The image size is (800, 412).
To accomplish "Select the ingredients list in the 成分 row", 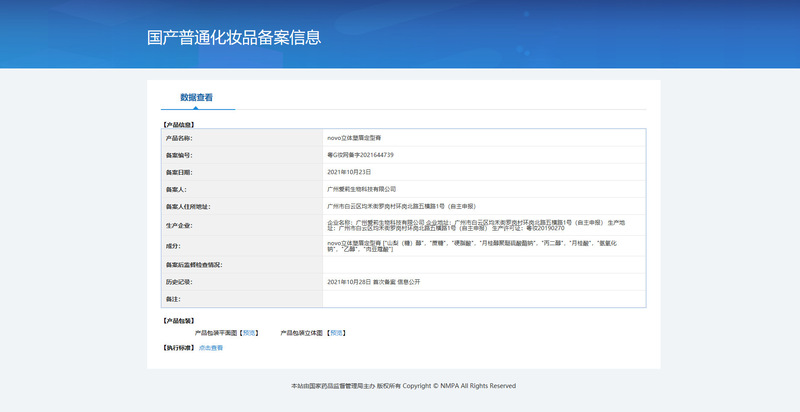I will pyautogui.click(x=472, y=246).
